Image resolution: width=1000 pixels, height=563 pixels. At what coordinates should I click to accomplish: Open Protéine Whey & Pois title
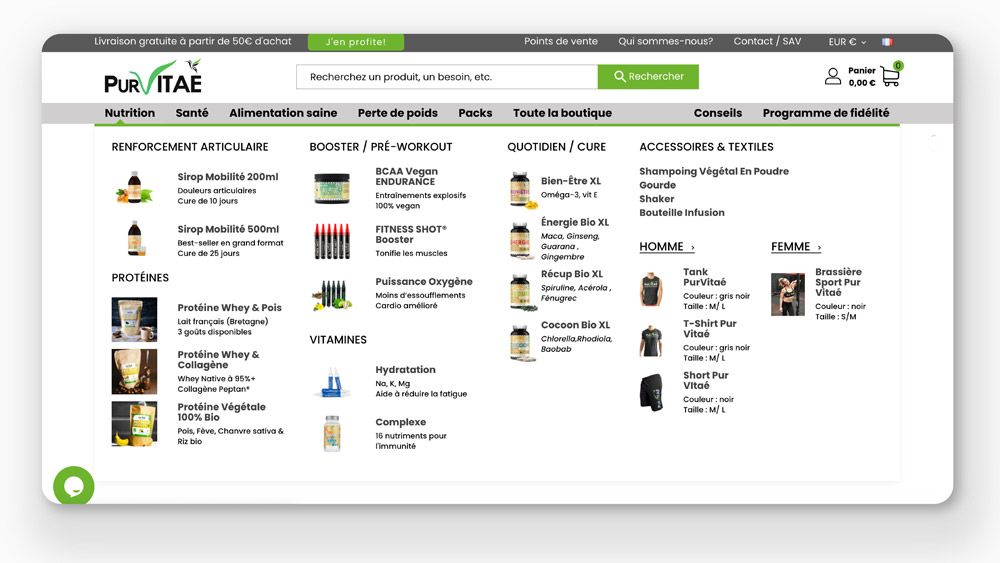tap(230, 308)
